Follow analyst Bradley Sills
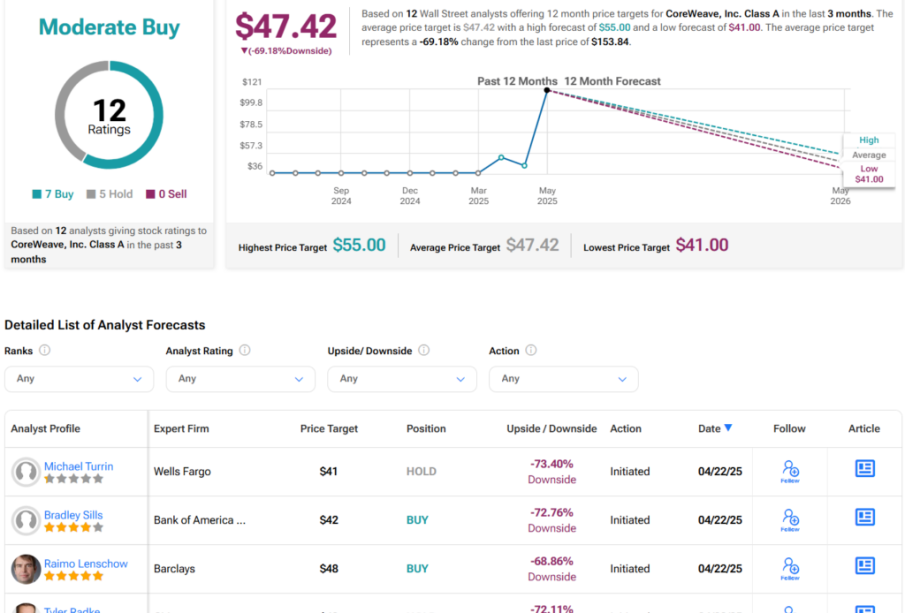The width and height of the screenshot is (905, 613). point(790,518)
